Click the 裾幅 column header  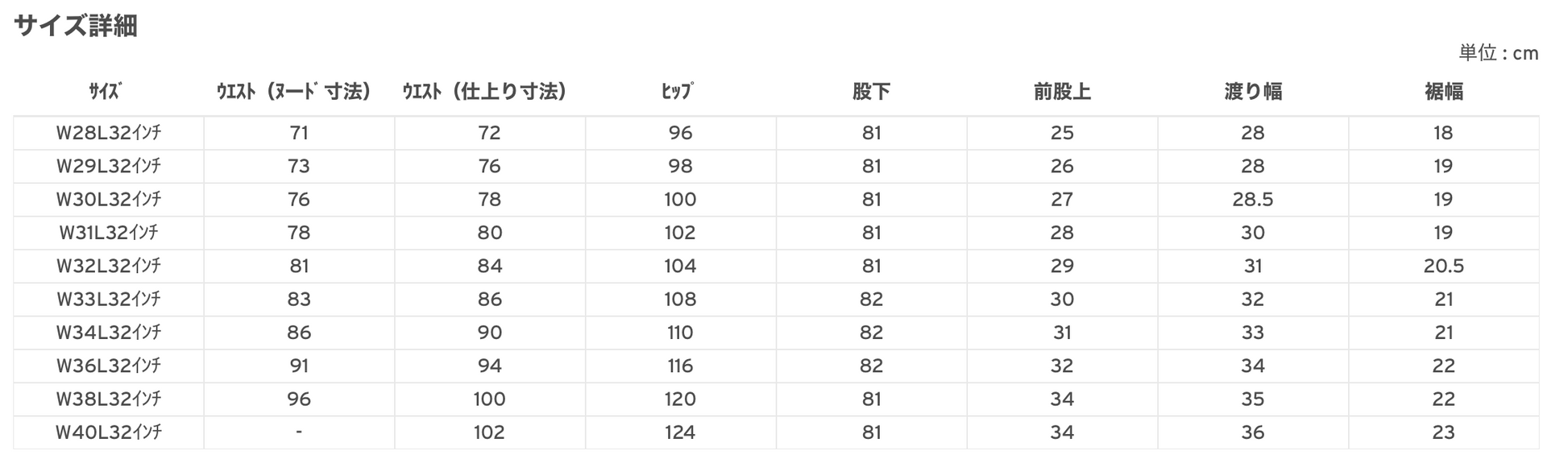coord(1443,92)
